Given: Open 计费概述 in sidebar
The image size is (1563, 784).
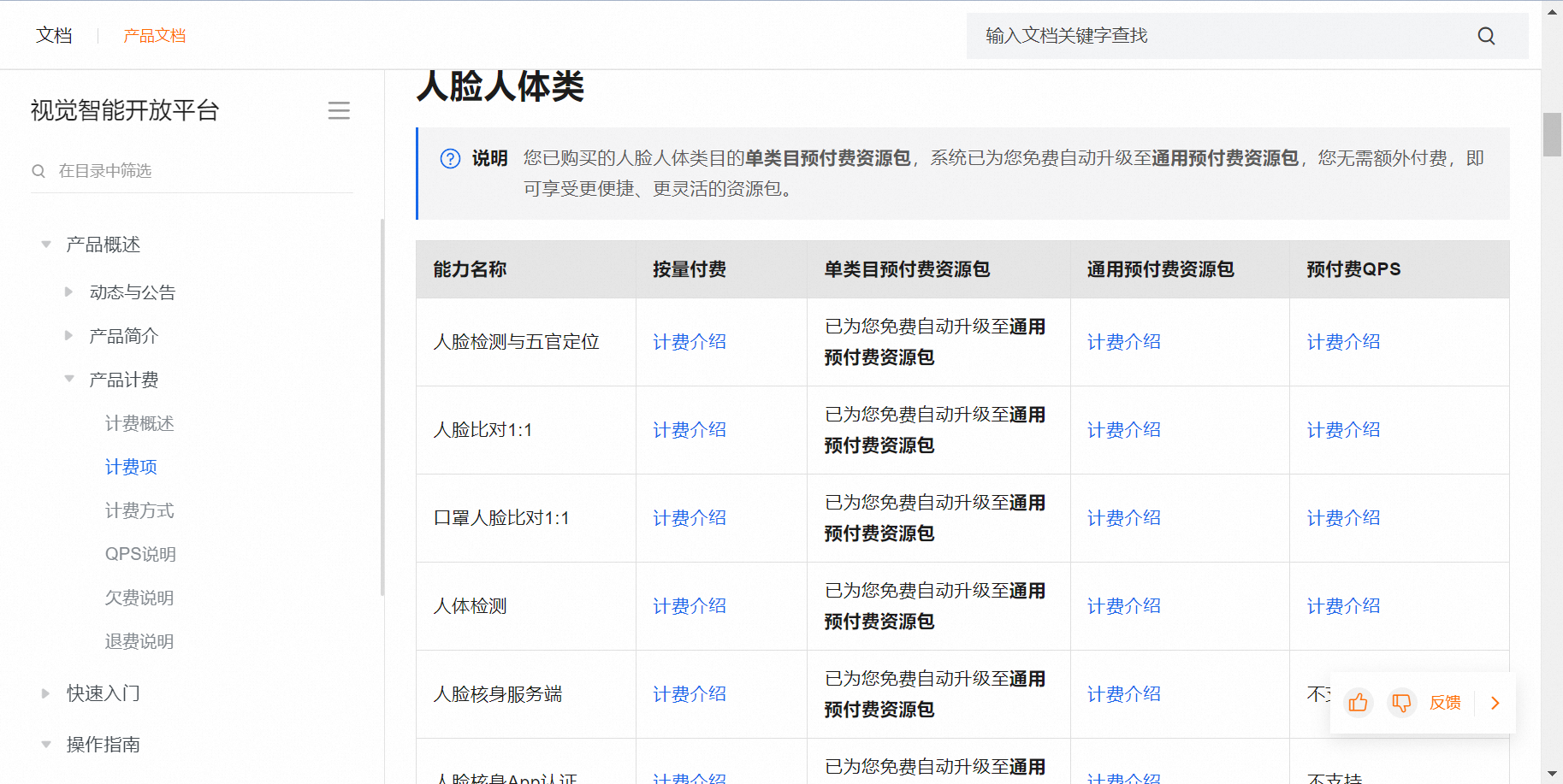Looking at the screenshot, I should pos(139,423).
